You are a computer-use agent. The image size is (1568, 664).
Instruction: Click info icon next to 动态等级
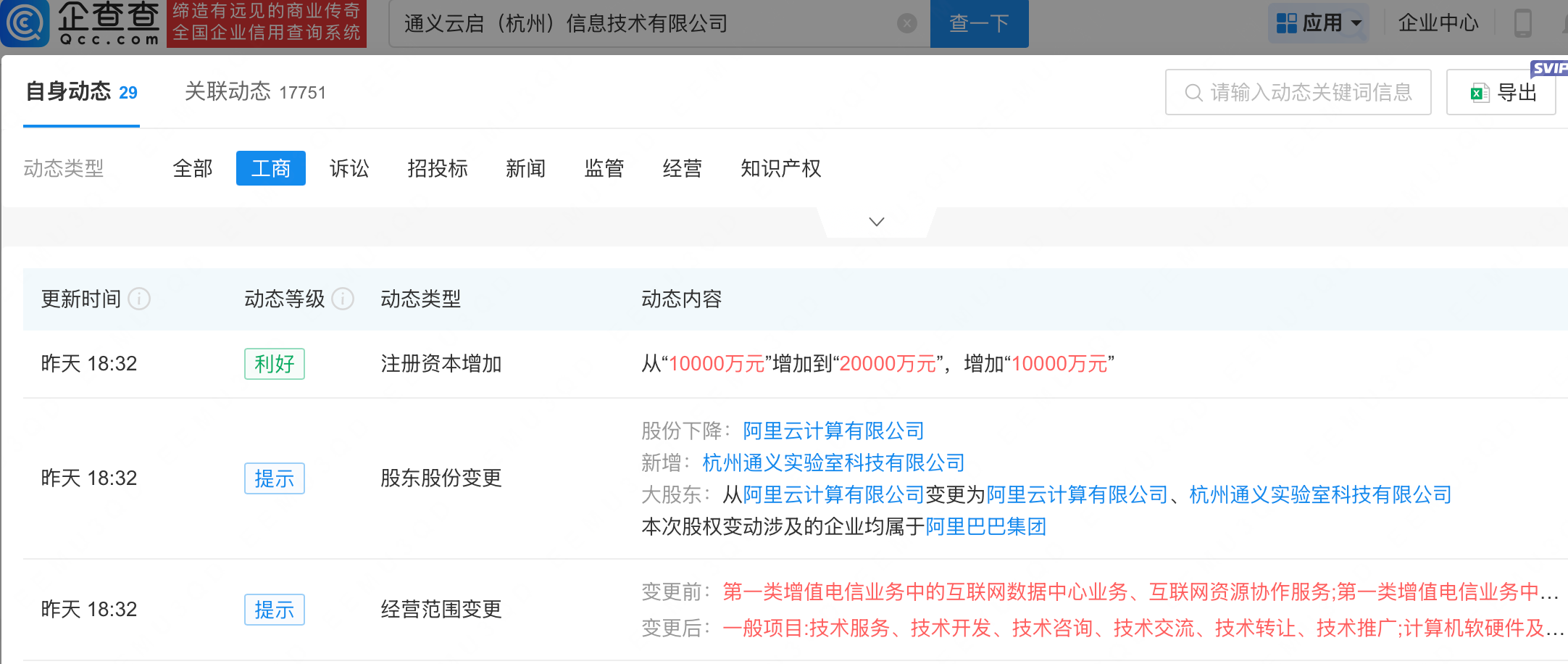tap(343, 299)
